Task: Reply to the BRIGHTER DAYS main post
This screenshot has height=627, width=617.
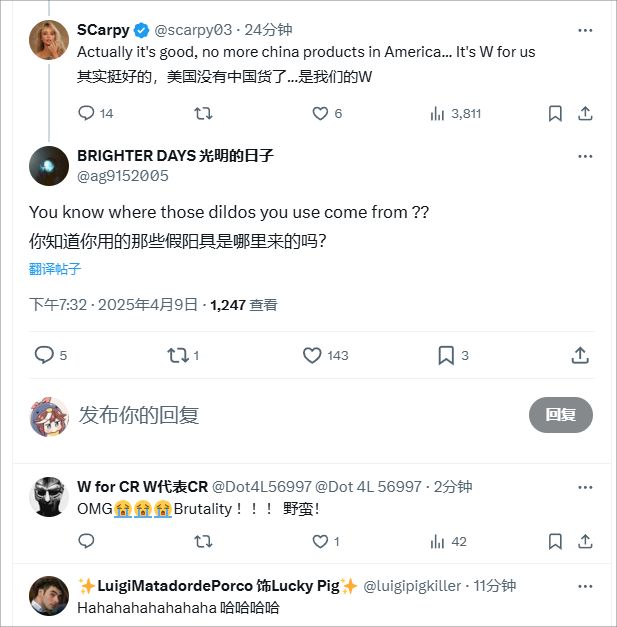Action: pyautogui.click(x=44, y=355)
